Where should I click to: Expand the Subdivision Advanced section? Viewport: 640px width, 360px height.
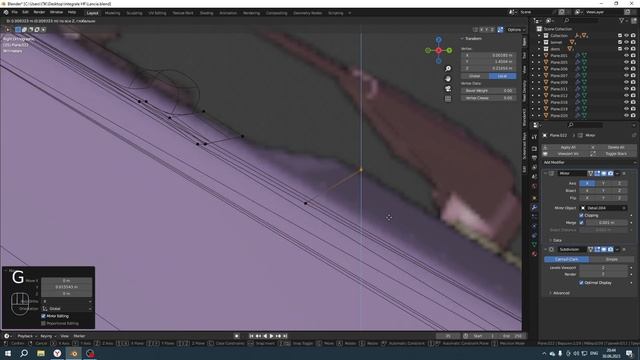point(559,293)
